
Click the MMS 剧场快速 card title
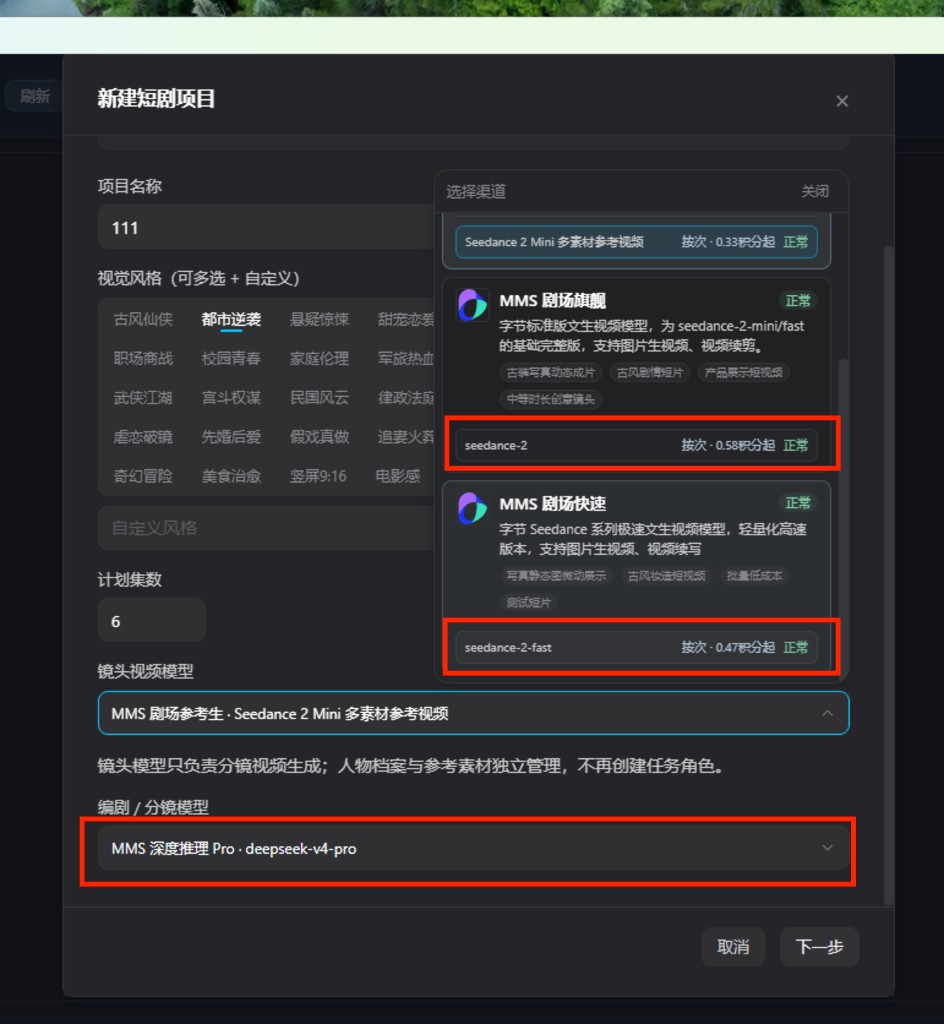coord(552,504)
